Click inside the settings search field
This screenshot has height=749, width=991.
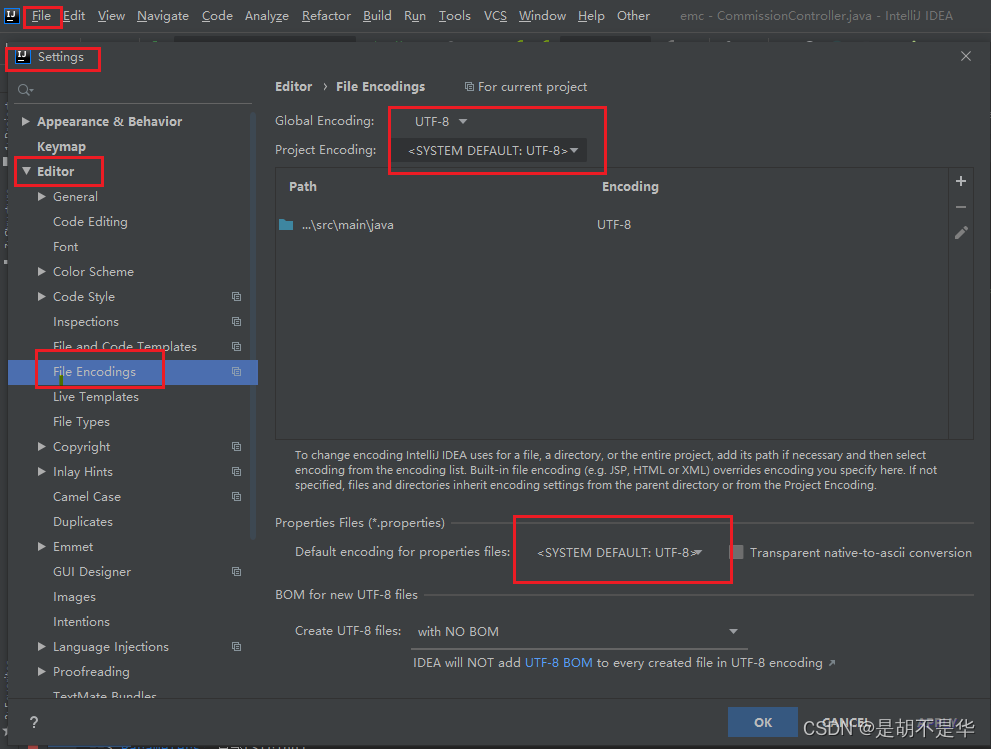(133, 90)
